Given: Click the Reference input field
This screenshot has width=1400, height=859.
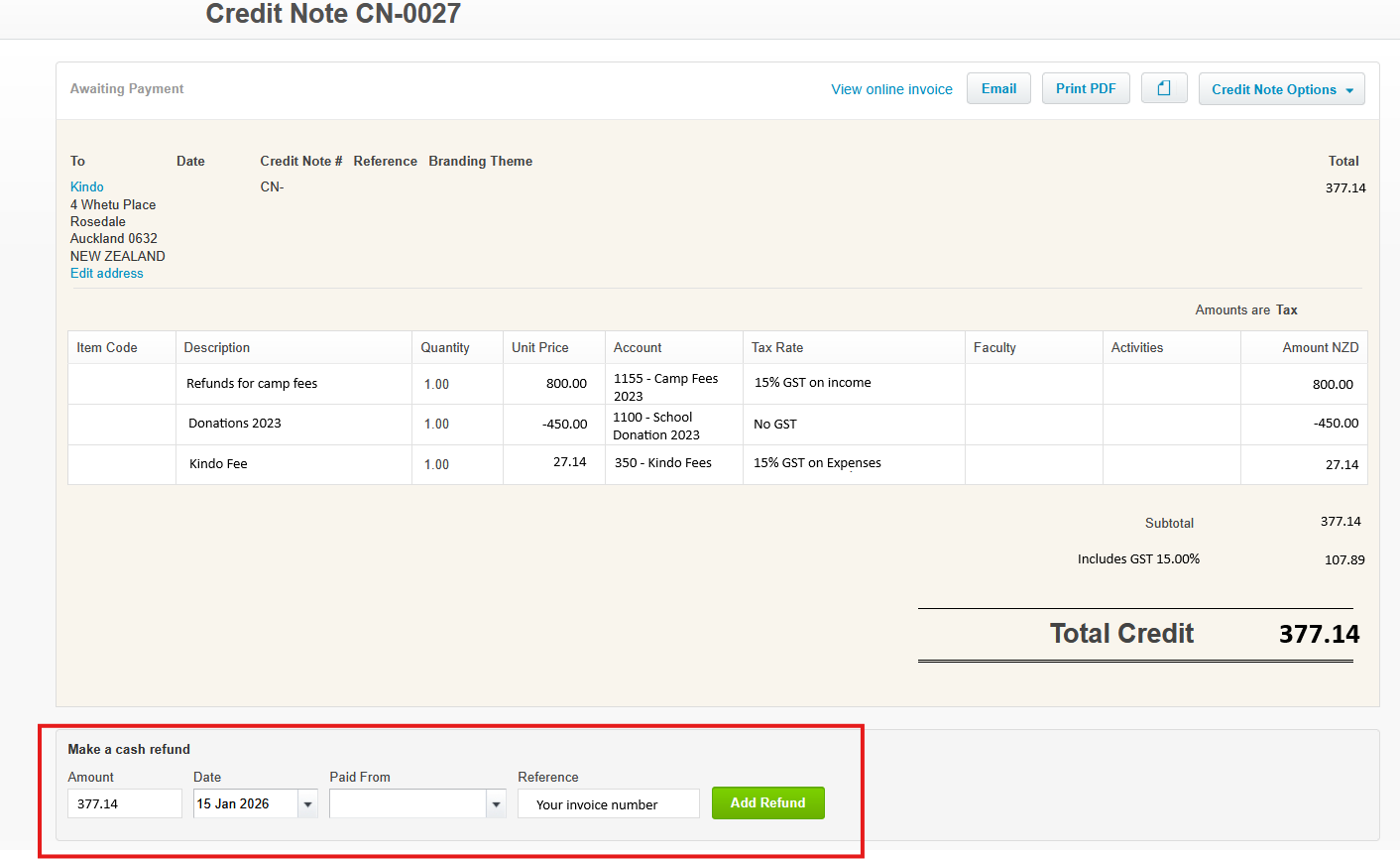Looking at the screenshot, I should [608, 804].
